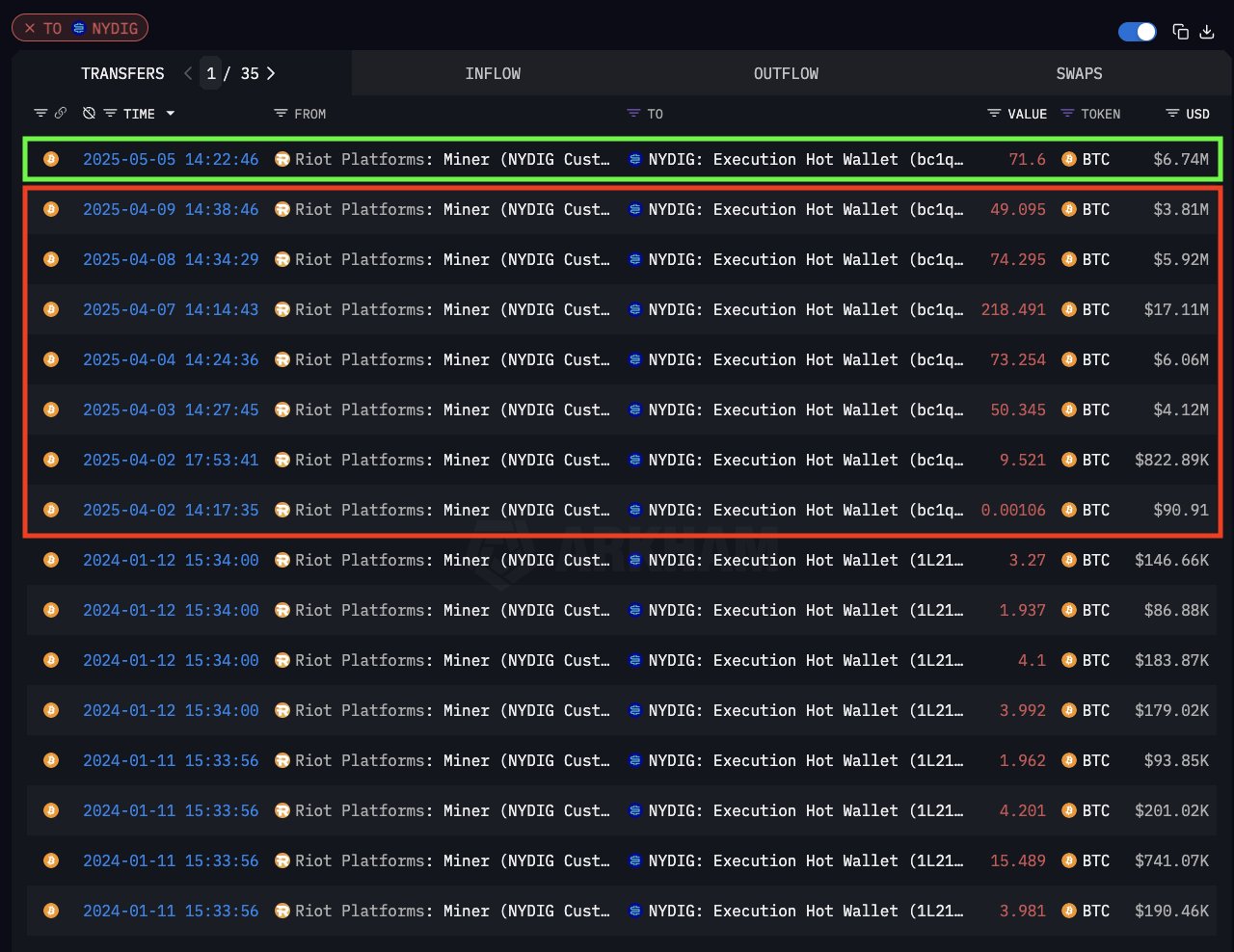Click the filter icon for USD column

click(x=1172, y=114)
